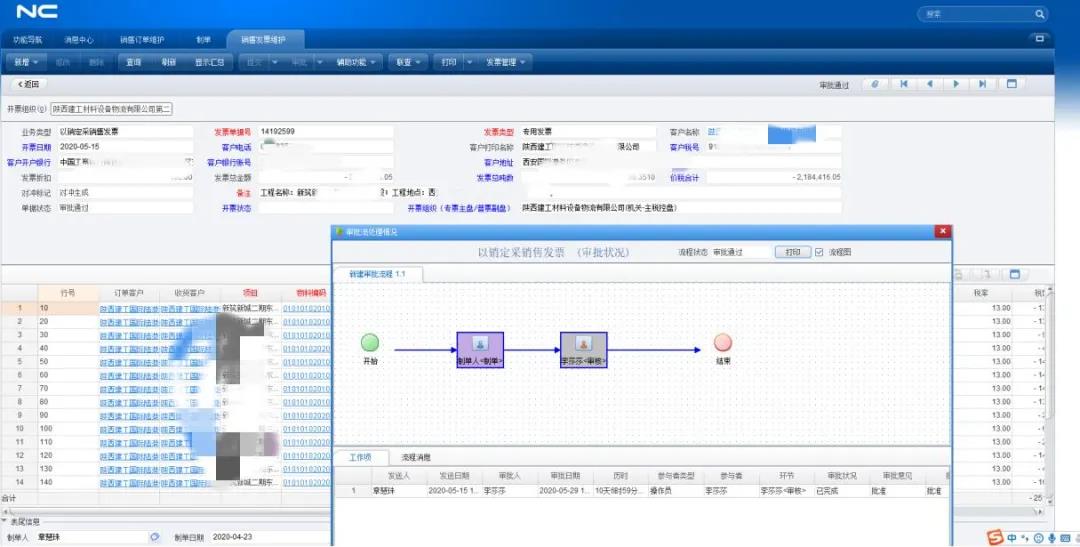Jump to the last record arrow
Viewport: 1080px width, 547px height.
point(983,83)
